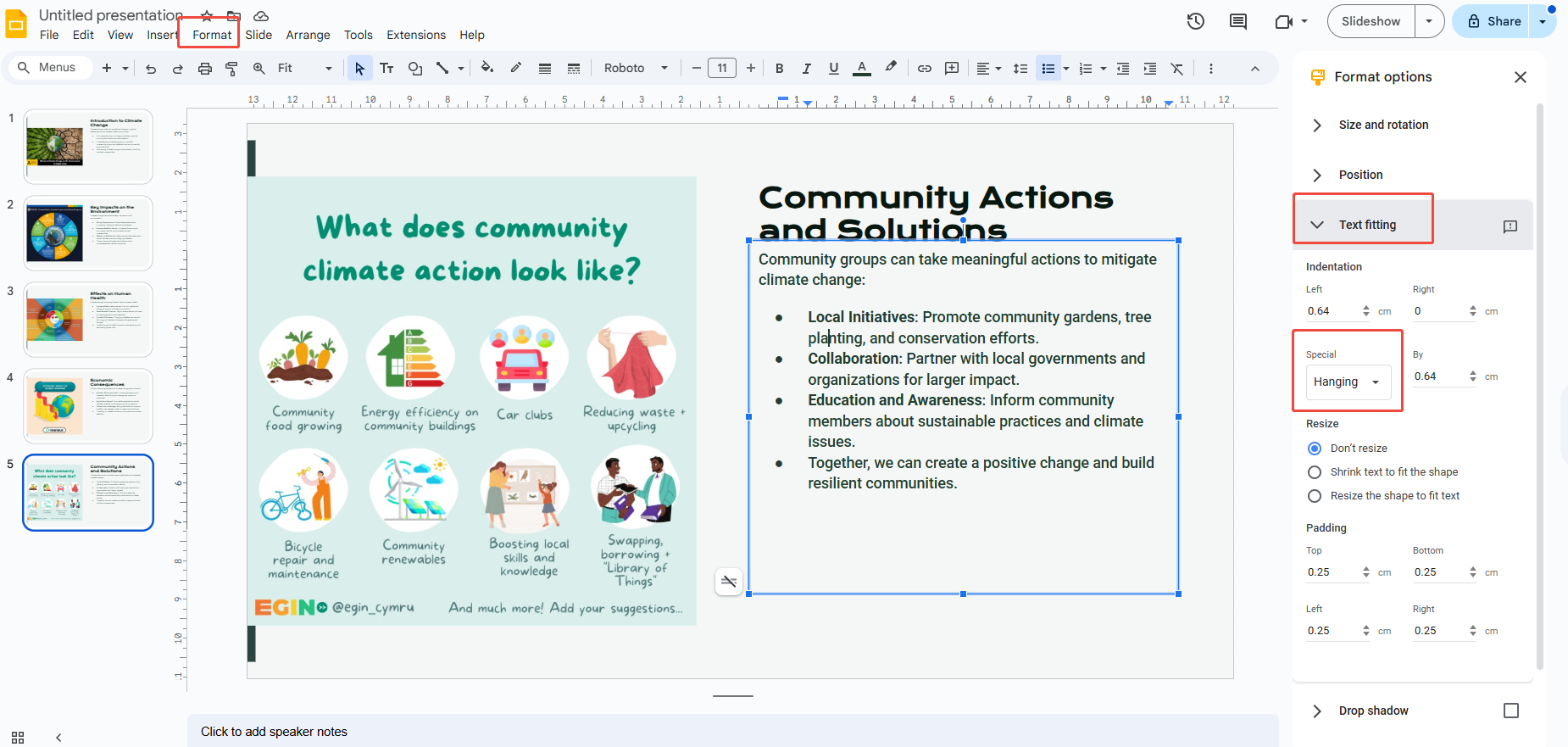Screen dimensions: 1568x747
Task: Open version history clock icon
Action: (1195, 21)
